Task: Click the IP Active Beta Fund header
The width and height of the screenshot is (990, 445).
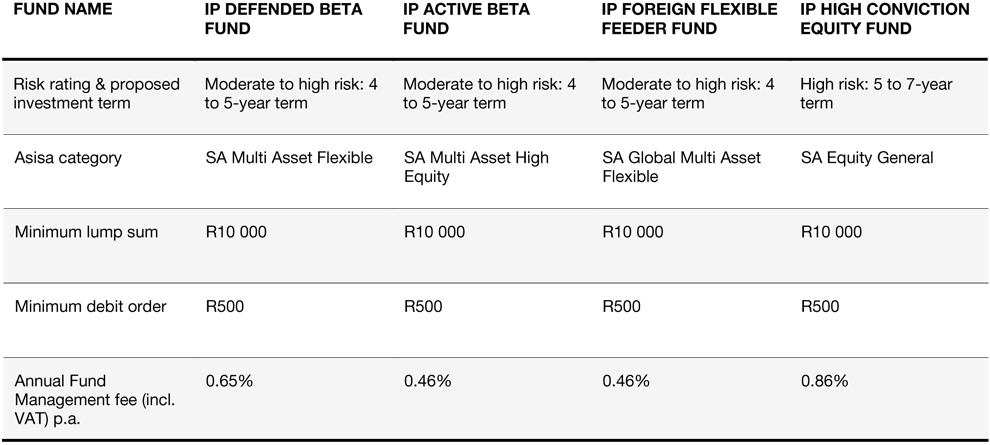Action: click(x=466, y=20)
